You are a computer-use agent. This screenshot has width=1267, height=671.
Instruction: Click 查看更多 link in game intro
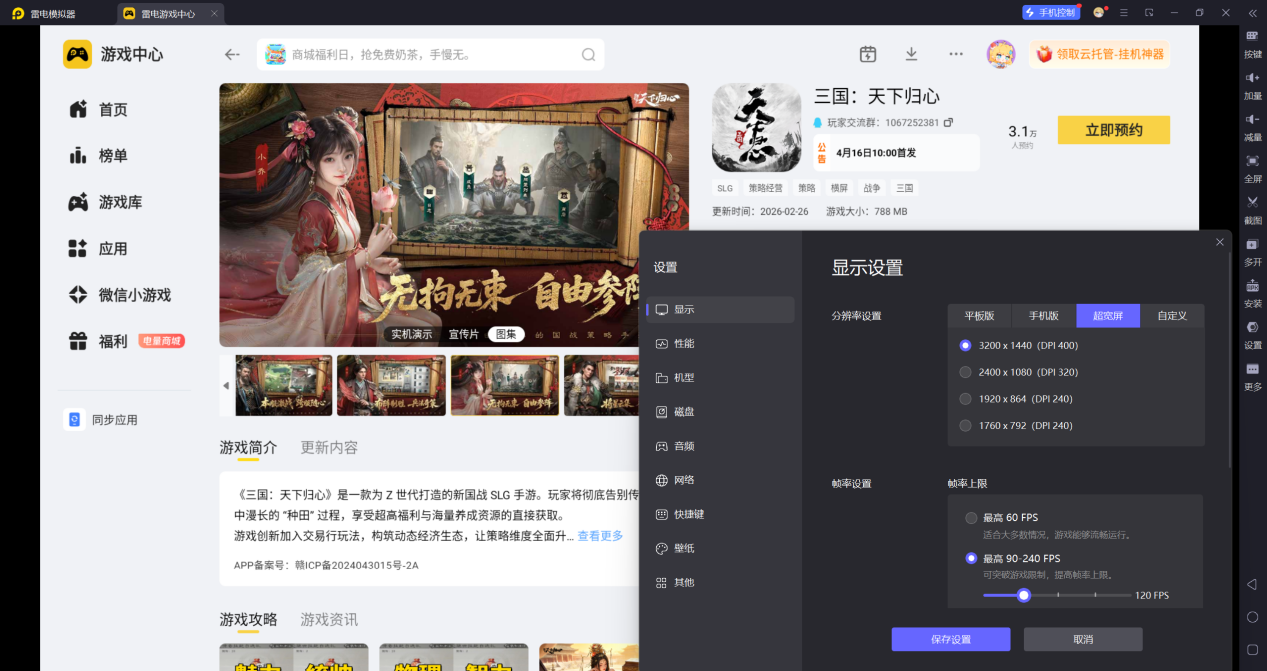click(600, 536)
